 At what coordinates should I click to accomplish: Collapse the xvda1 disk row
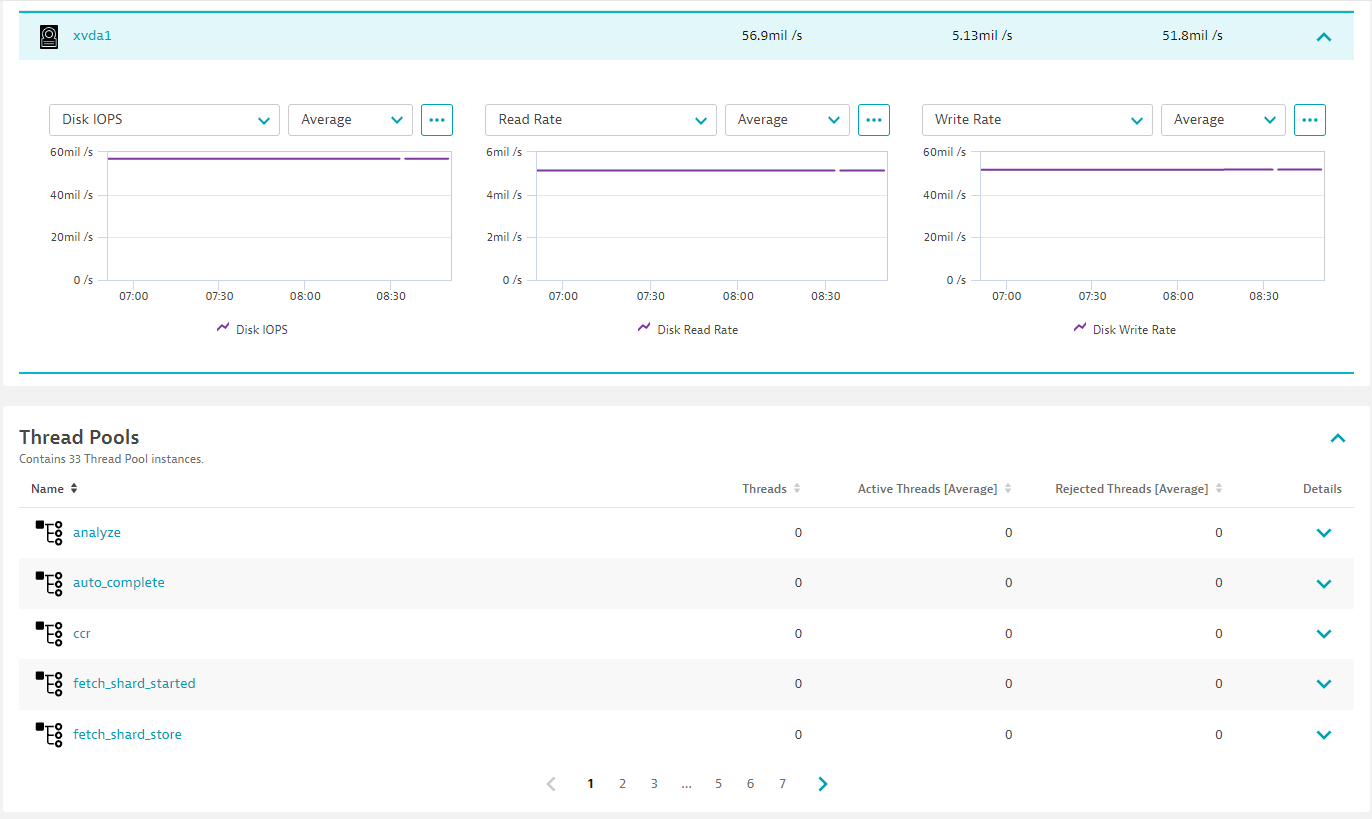click(x=1324, y=37)
